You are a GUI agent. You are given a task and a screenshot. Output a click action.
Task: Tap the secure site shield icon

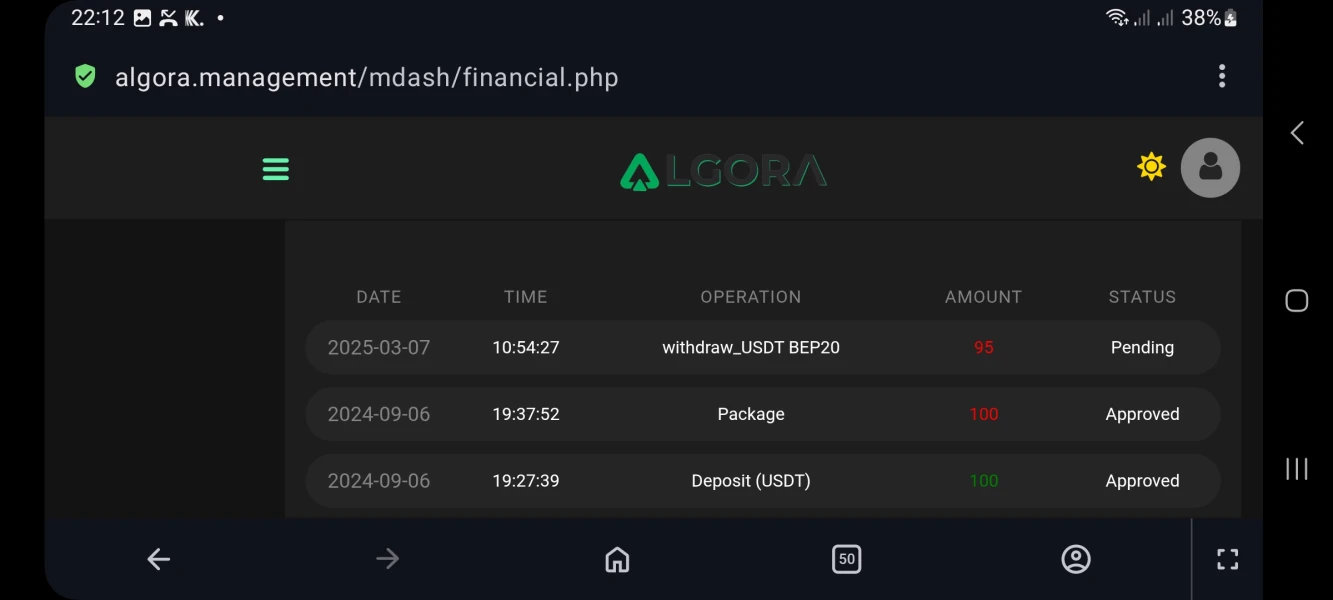85,77
